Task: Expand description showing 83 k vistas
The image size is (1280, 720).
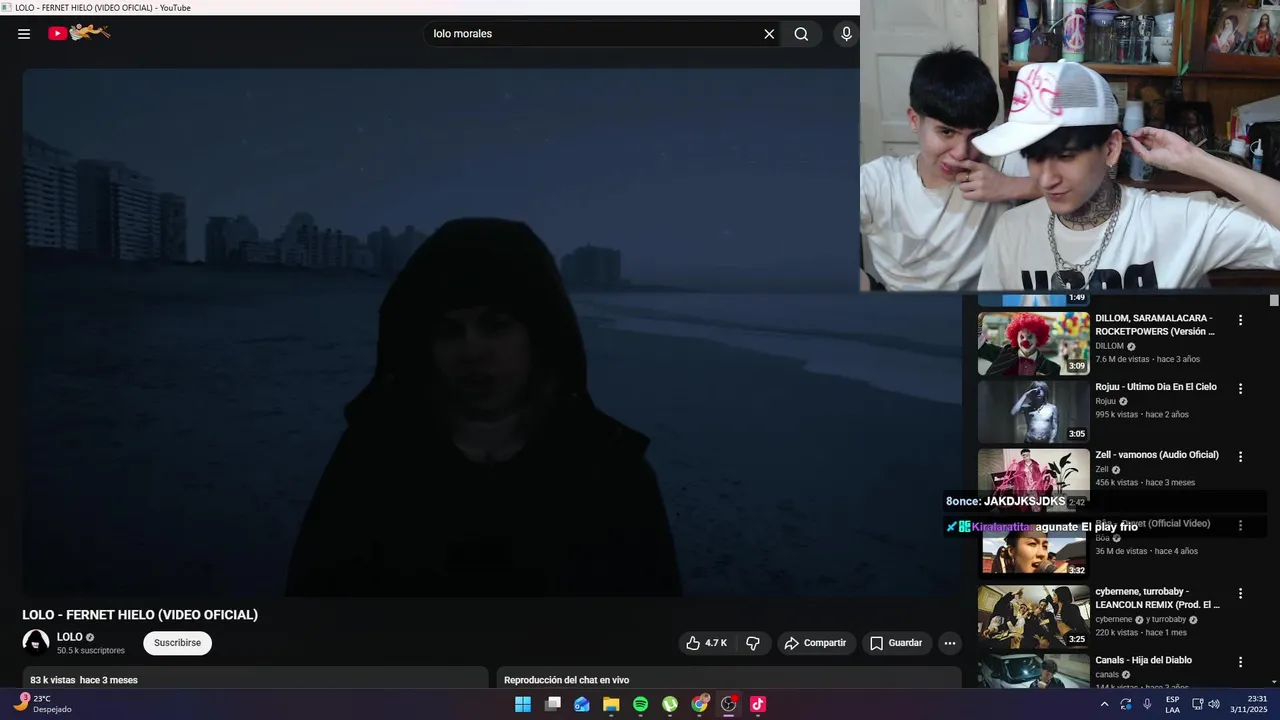Action: [255, 679]
